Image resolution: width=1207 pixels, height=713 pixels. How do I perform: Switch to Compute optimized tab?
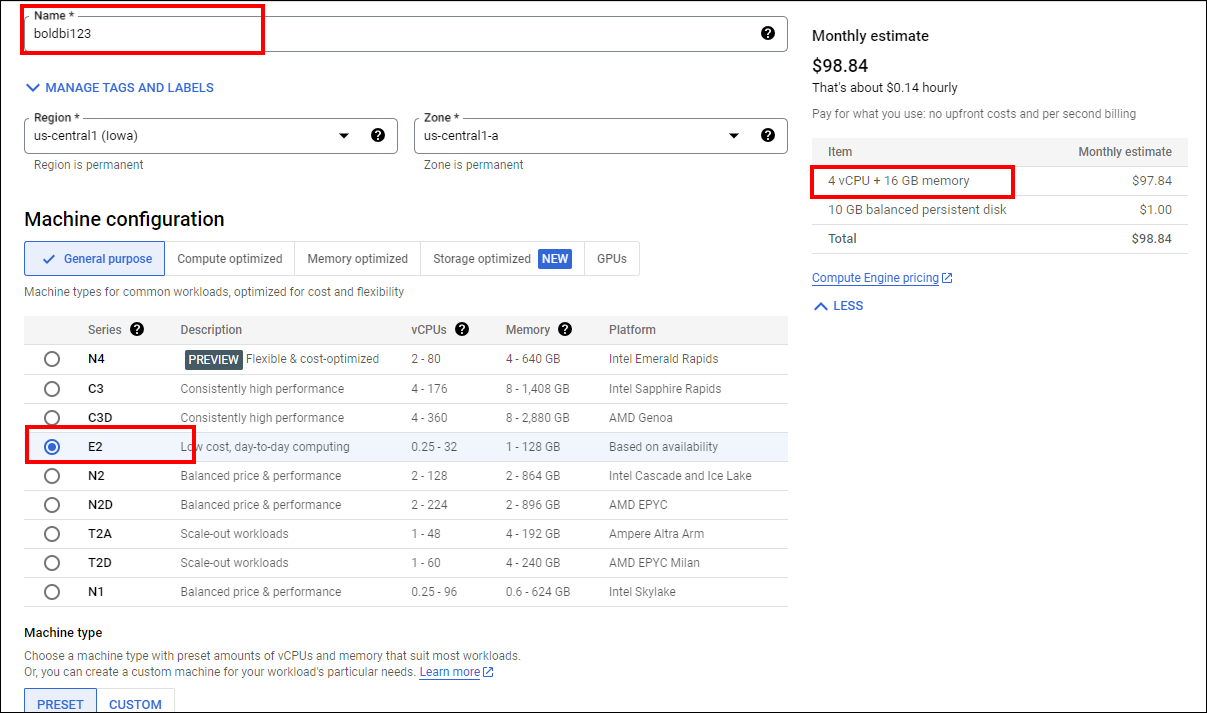[x=229, y=259]
